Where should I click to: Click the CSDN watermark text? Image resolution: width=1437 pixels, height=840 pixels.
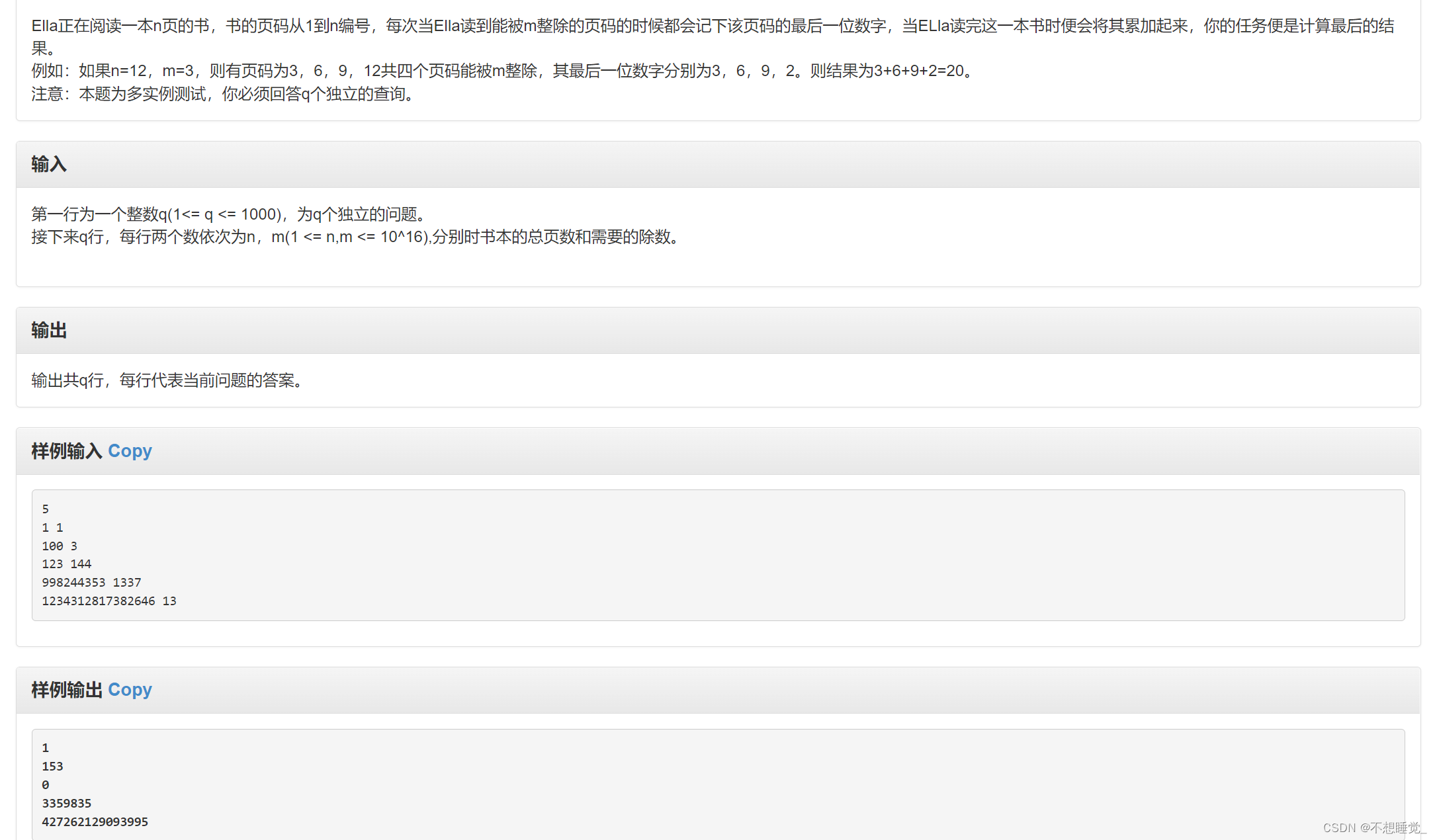tap(1373, 828)
